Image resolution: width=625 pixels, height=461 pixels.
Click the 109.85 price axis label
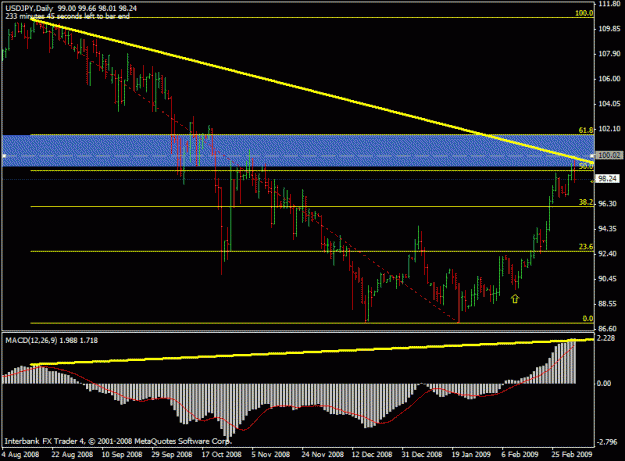tap(609, 29)
